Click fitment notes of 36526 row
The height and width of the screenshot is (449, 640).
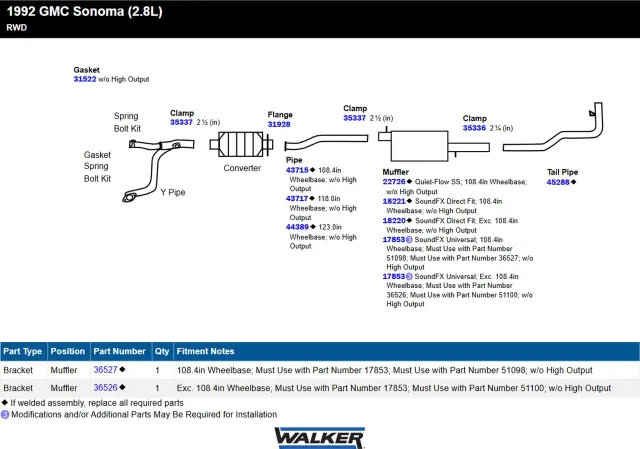pos(394,388)
